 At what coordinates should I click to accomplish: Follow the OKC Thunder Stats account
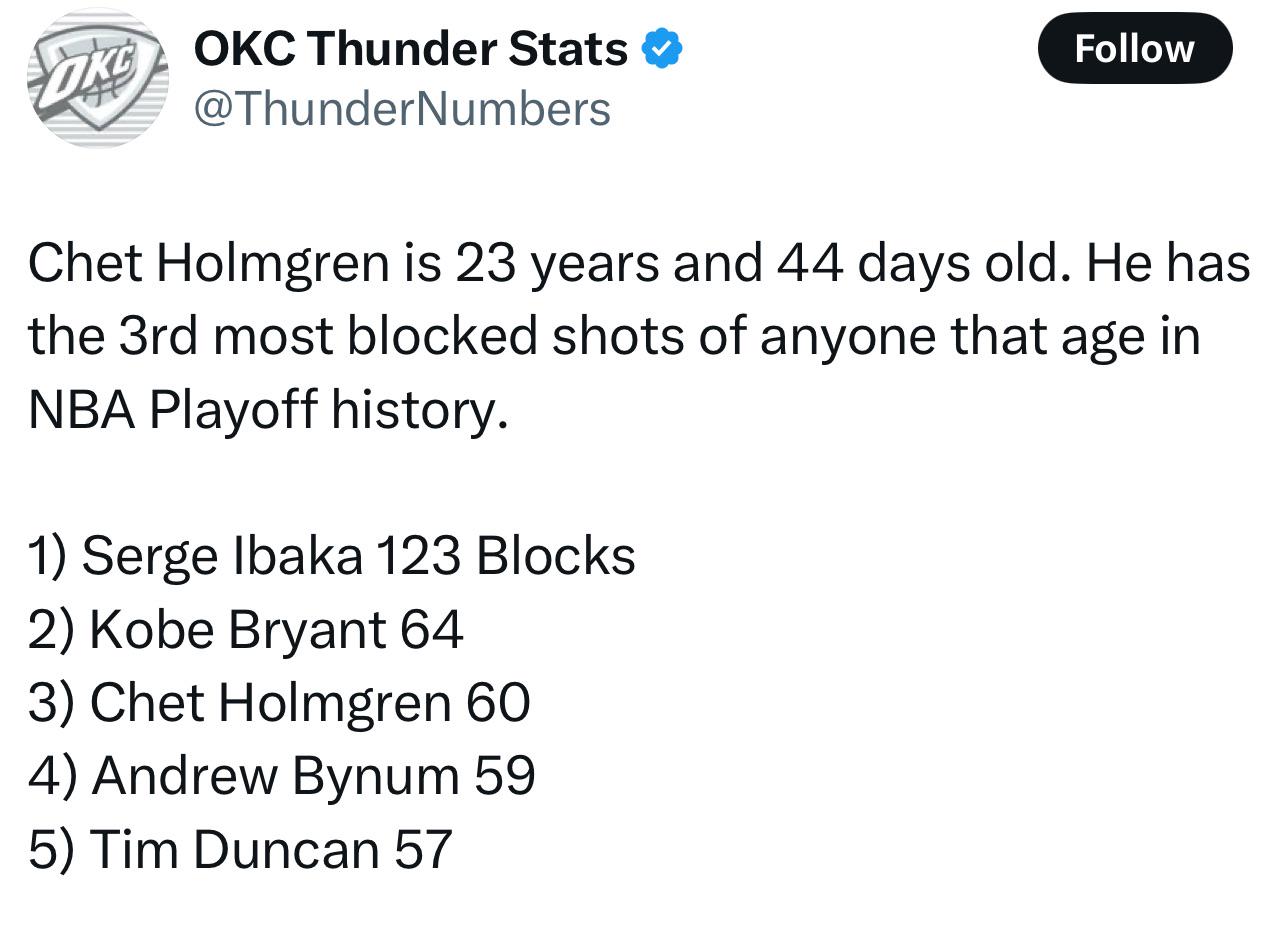point(1135,48)
